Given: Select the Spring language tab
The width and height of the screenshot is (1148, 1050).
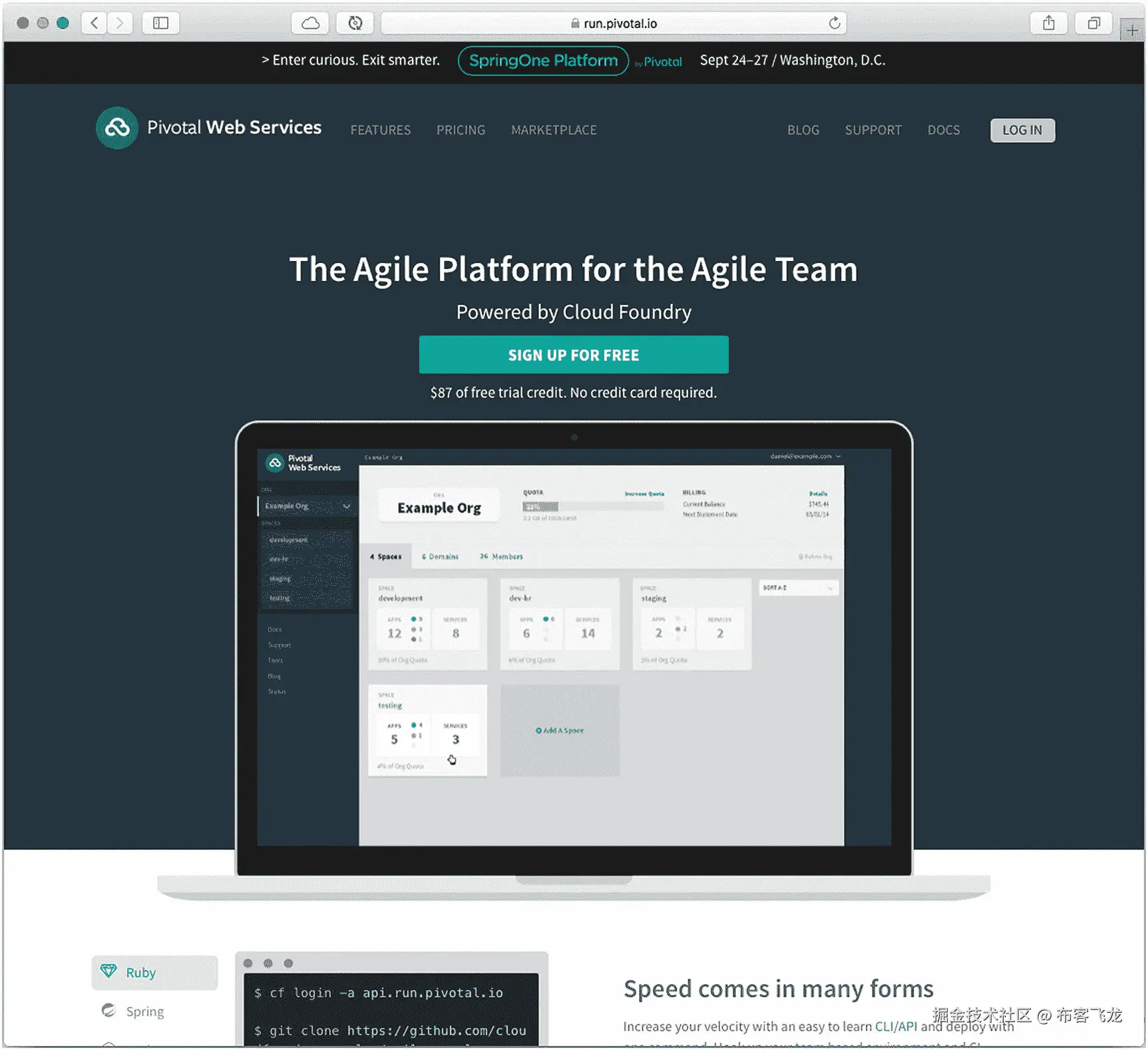Looking at the screenshot, I should pyautogui.click(x=154, y=1011).
